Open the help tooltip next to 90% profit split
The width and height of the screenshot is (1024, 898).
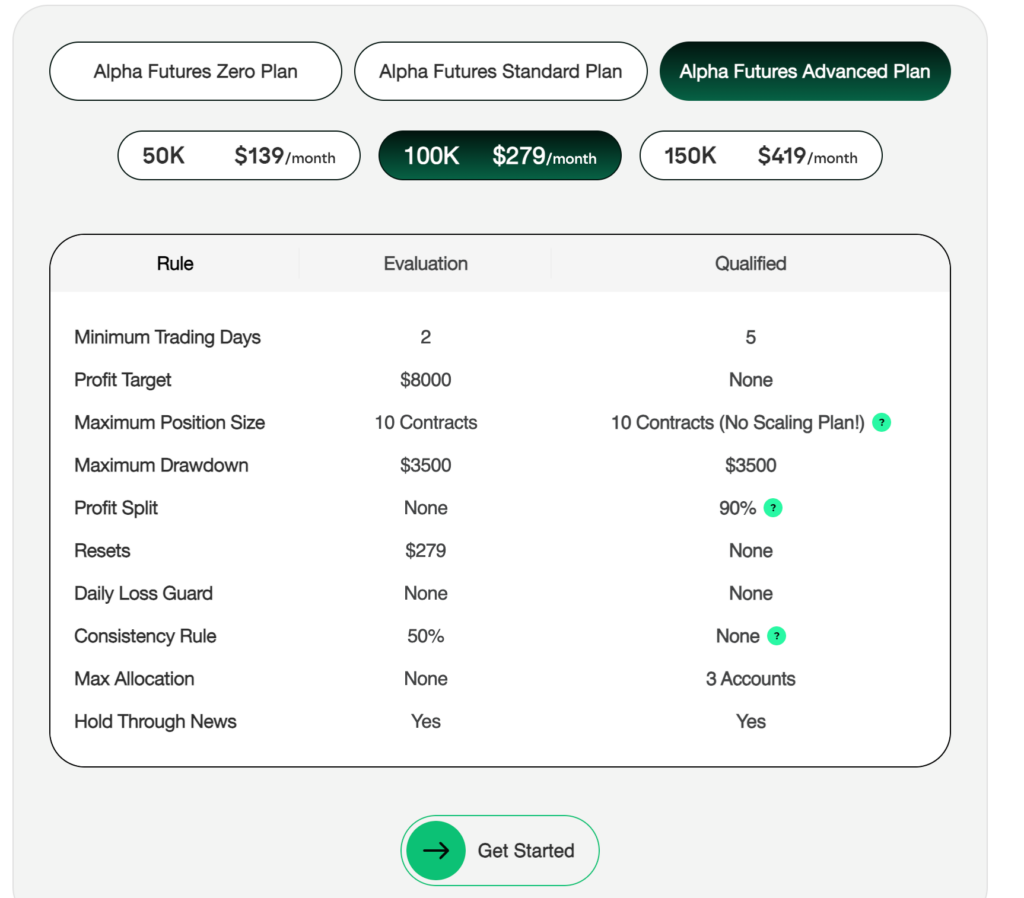coord(773,508)
